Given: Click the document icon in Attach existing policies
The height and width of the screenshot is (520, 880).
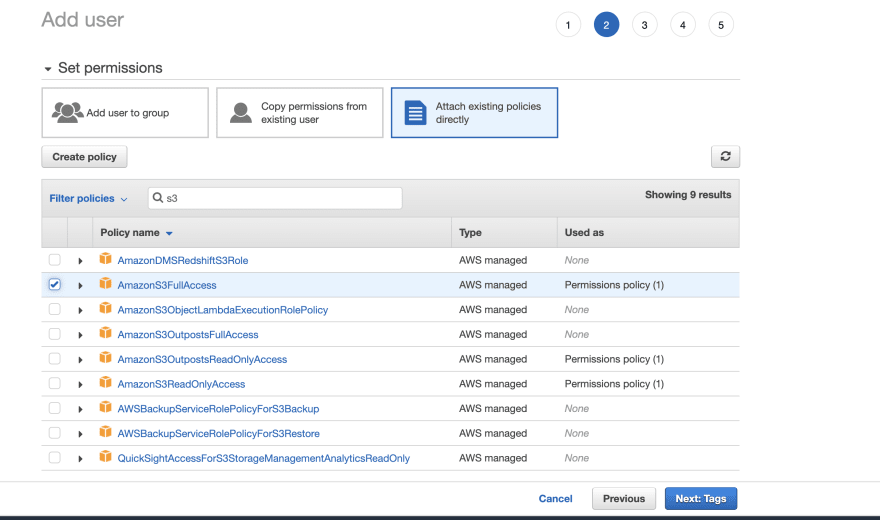Looking at the screenshot, I should click(x=415, y=113).
